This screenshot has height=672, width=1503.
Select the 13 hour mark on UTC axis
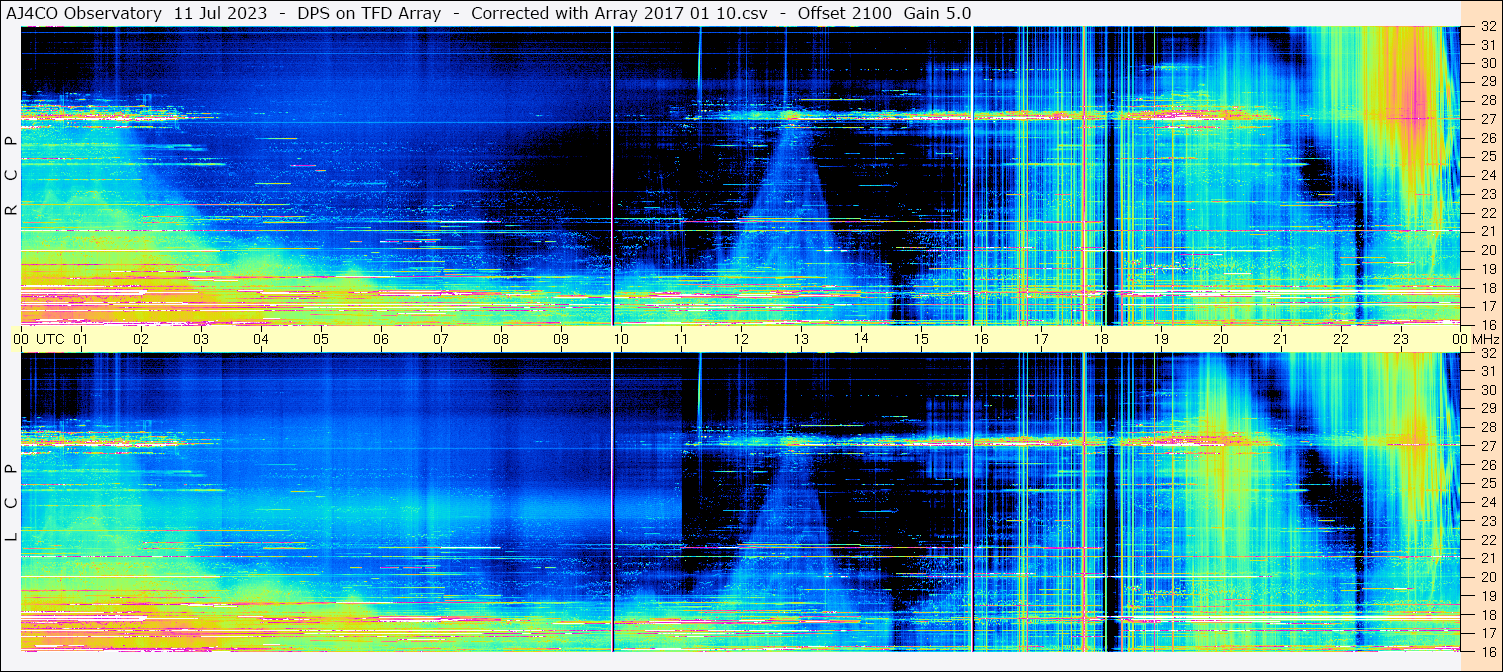tap(801, 339)
